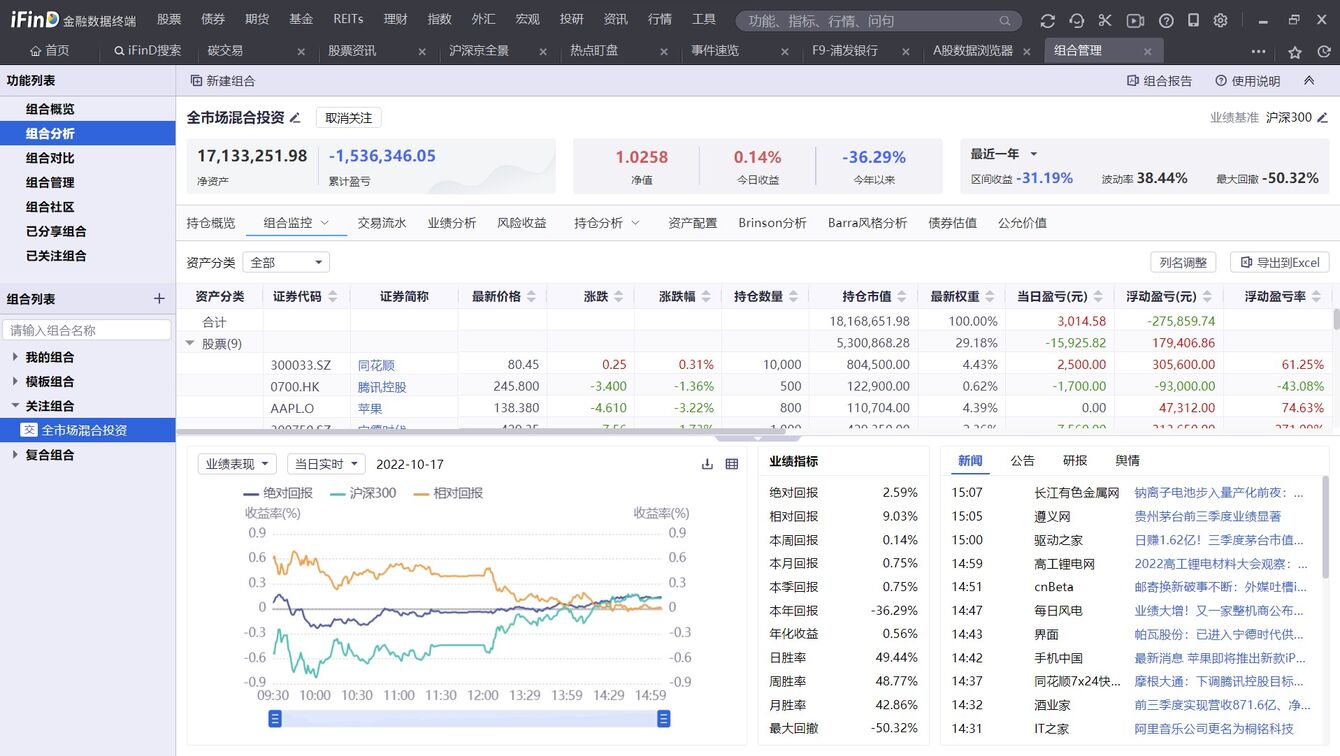The width and height of the screenshot is (1340, 756).
Task: Collapse the 关注组合 tree node
Action: pyautogui.click(x=15, y=406)
